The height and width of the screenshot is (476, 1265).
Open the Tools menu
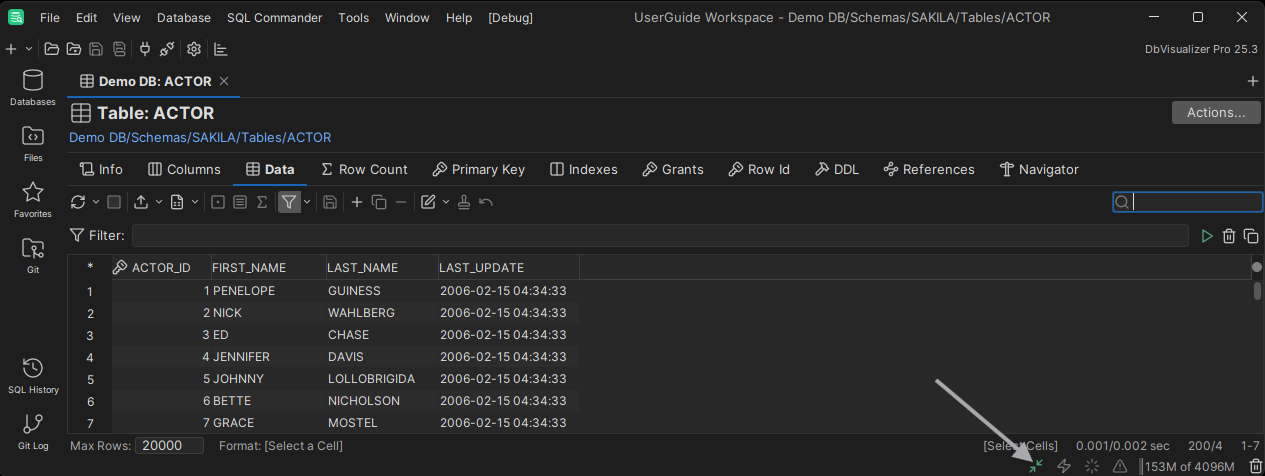point(354,18)
